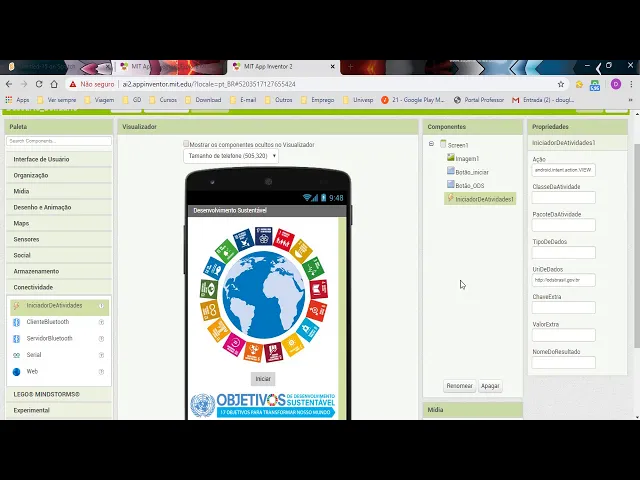Select the Web globe palette component
Screen dimensions: 640x480
click(x=32, y=371)
